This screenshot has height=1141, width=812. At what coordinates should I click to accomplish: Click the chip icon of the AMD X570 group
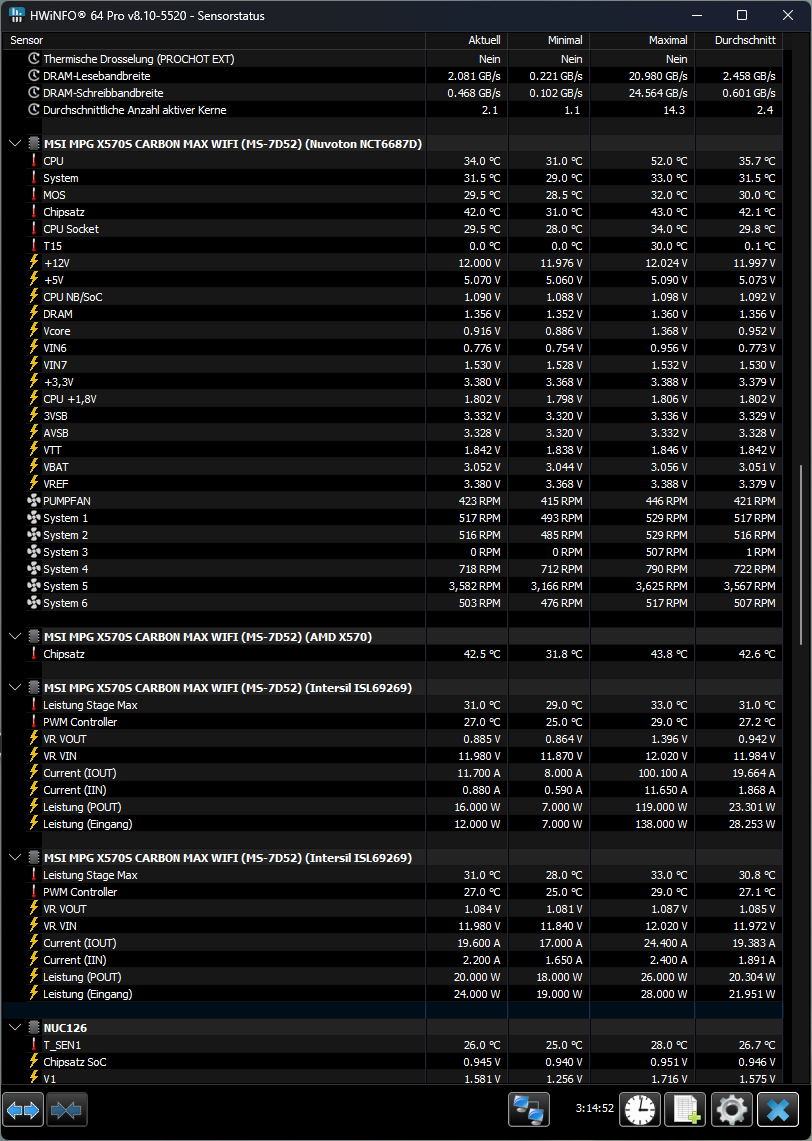[33, 637]
